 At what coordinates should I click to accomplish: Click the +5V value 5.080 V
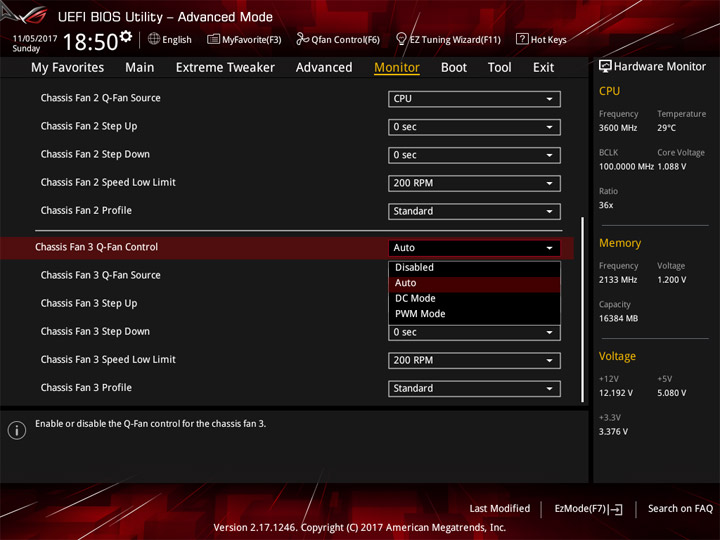(671, 393)
